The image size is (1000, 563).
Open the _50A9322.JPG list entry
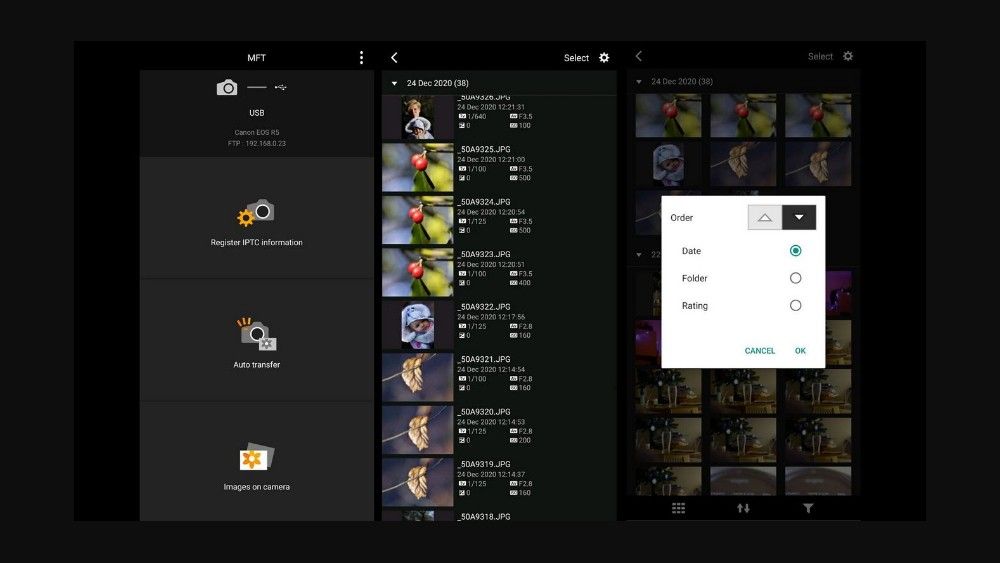500,324
